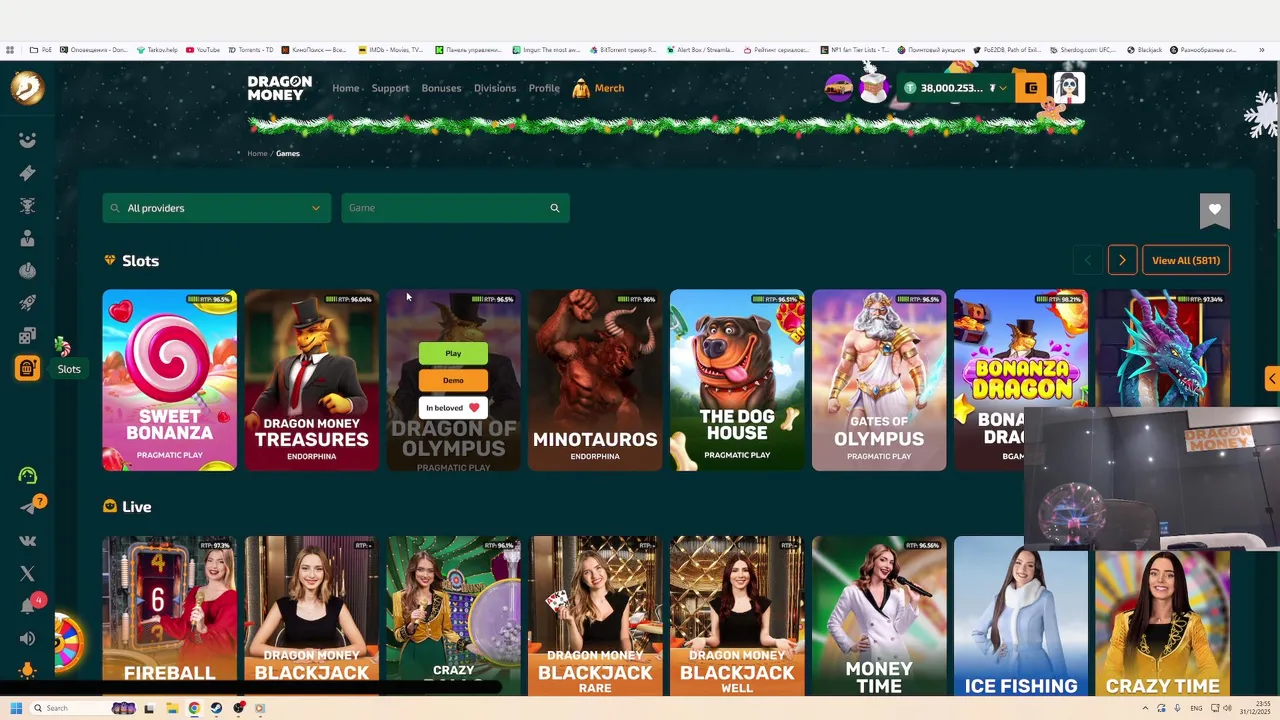Open Sweet Bonanza slot thumbnail
Screen dimensions: 1280x720
click(169, 380)
